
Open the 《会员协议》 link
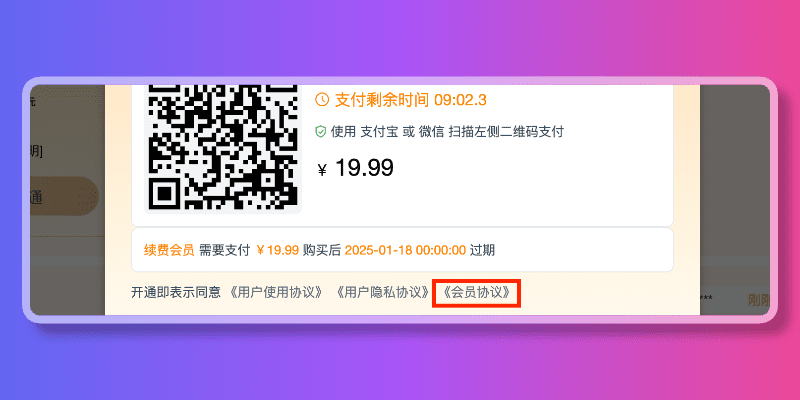point(477,292)
